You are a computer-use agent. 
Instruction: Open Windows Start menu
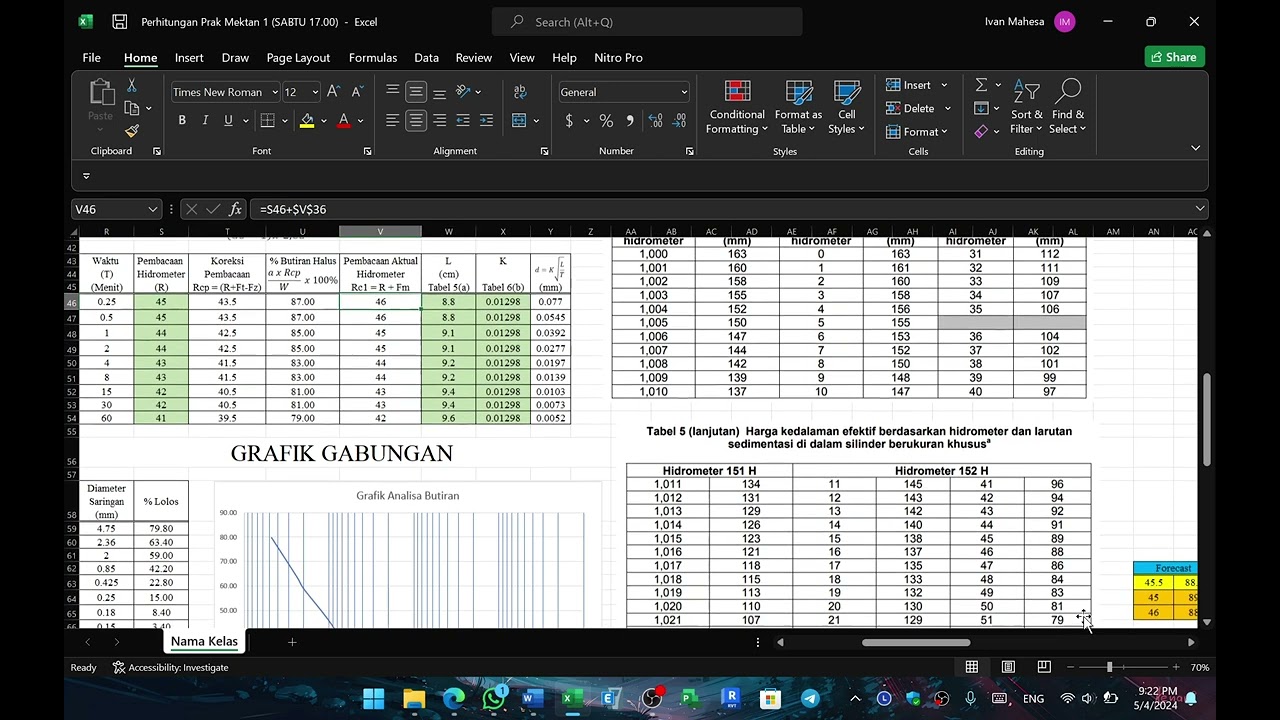coord(374,698)
